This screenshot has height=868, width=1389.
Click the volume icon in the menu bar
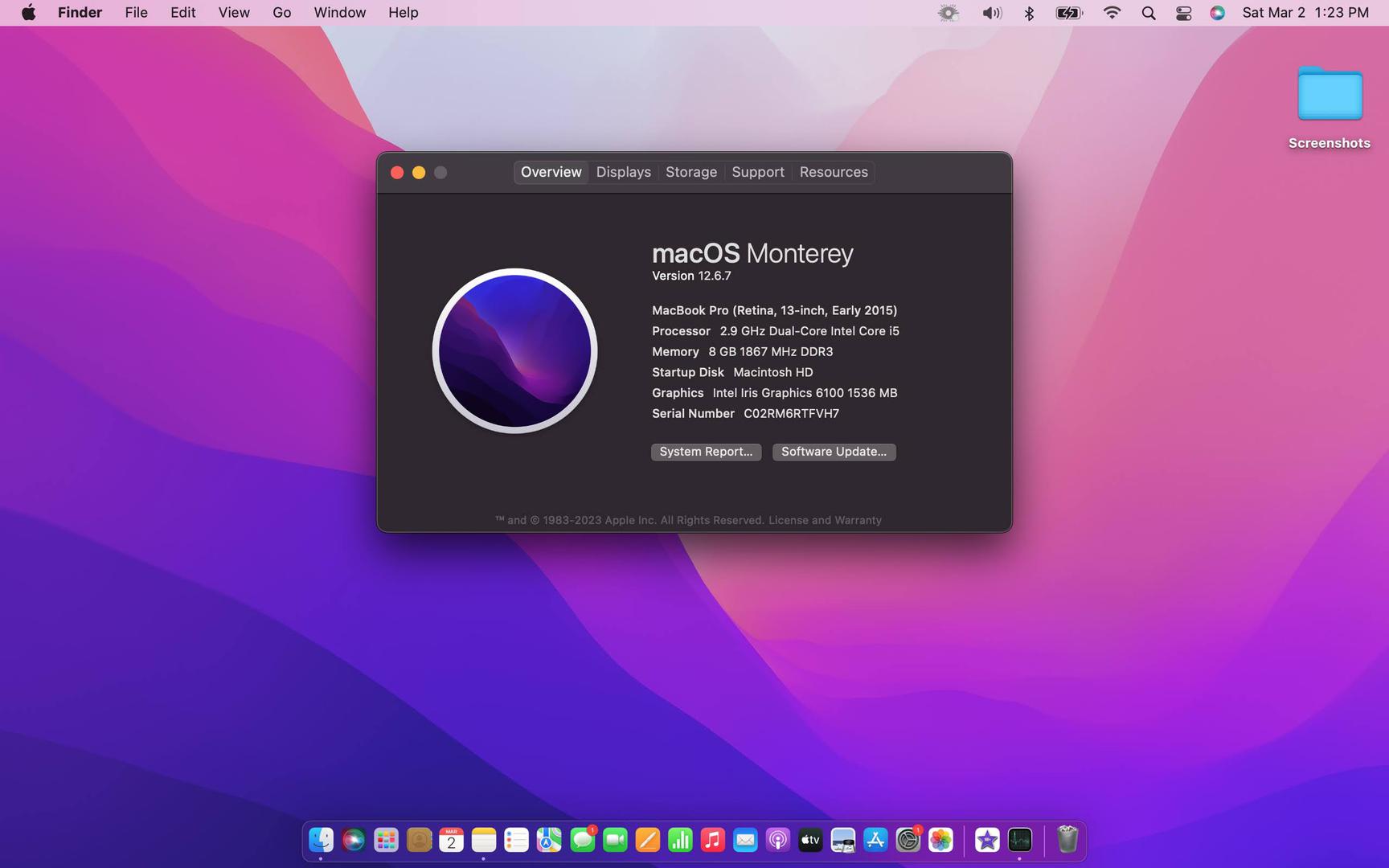[x=992, y=13]
